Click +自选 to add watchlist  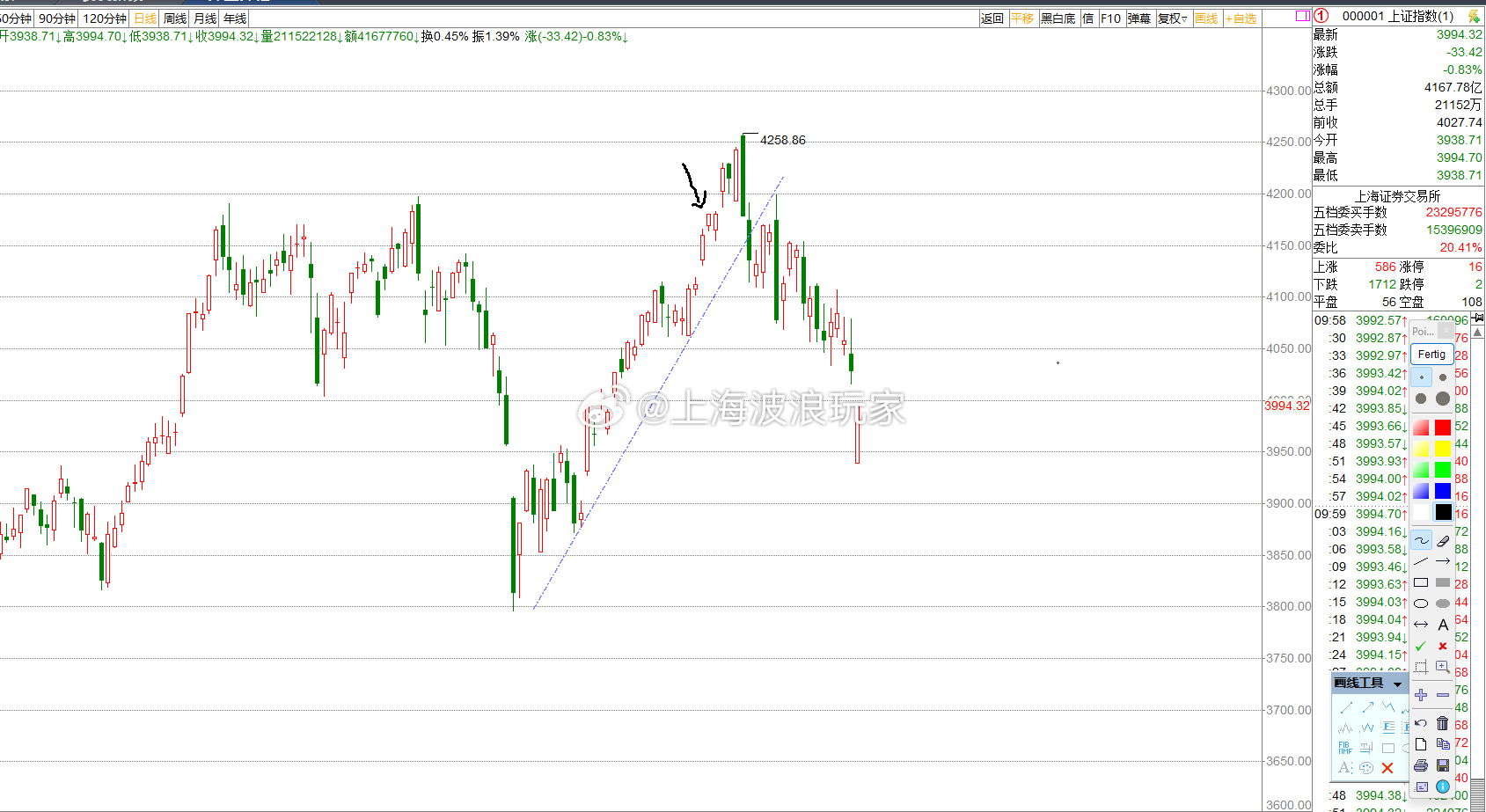(x=1241, y=18)
